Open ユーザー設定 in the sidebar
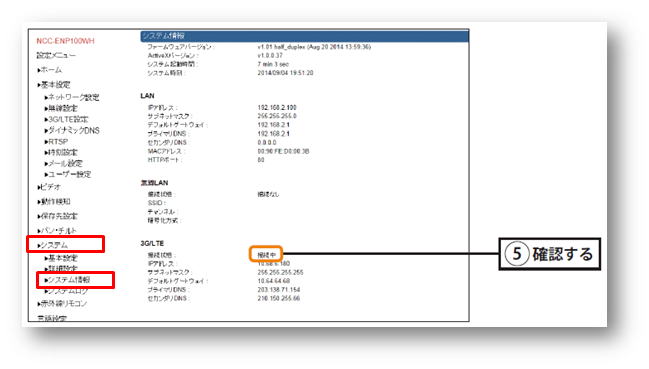Image resolution: width=649 pixels, height=369 pixels. 68,175
